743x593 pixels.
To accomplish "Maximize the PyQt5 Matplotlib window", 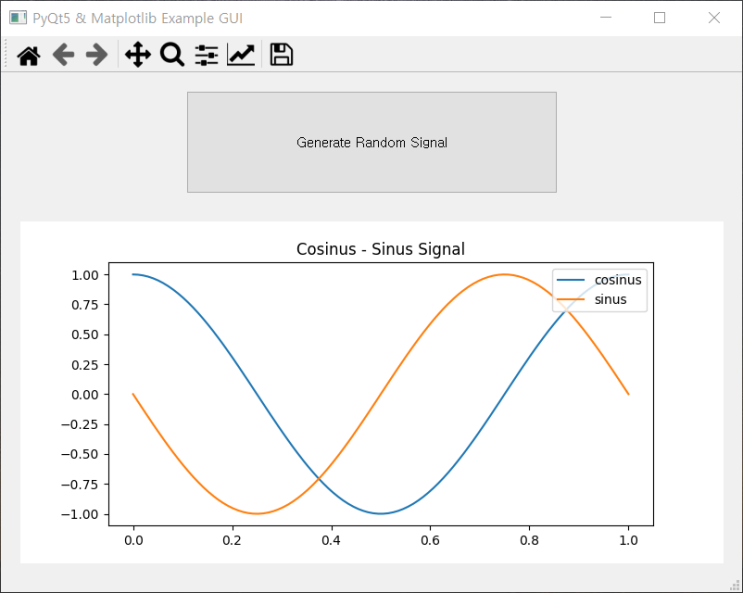I will 660,18.
